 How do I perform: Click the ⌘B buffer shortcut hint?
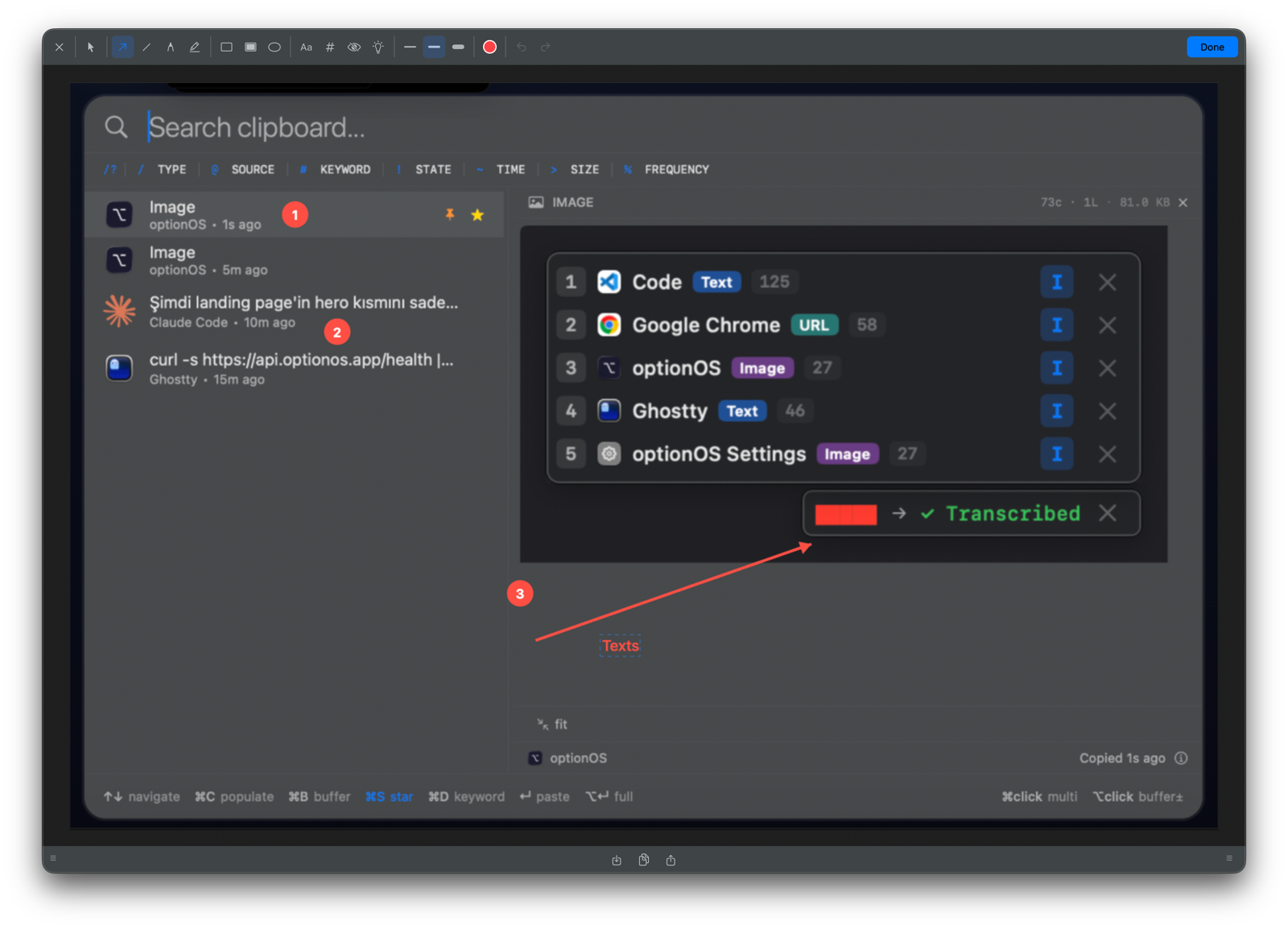tap(320, 797)
